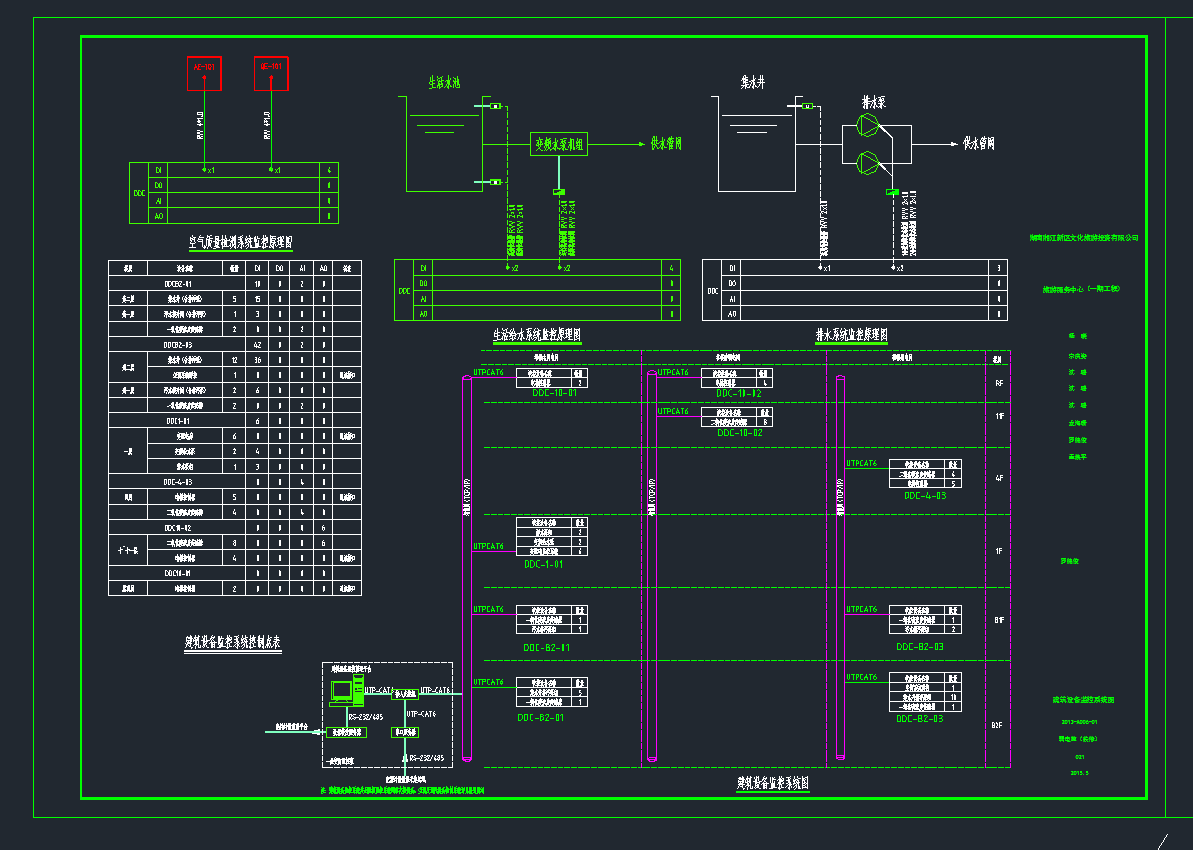This screenshot has height=850, width=1193.
Task: Click the 建筑设备监控系统控制点表 table title
Action: coord(233,643)
